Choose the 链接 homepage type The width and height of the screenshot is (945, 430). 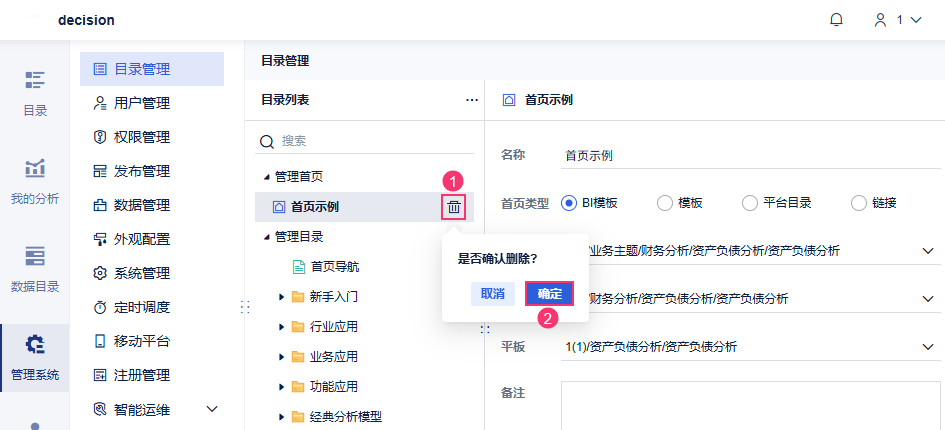[x=859, y=203]
